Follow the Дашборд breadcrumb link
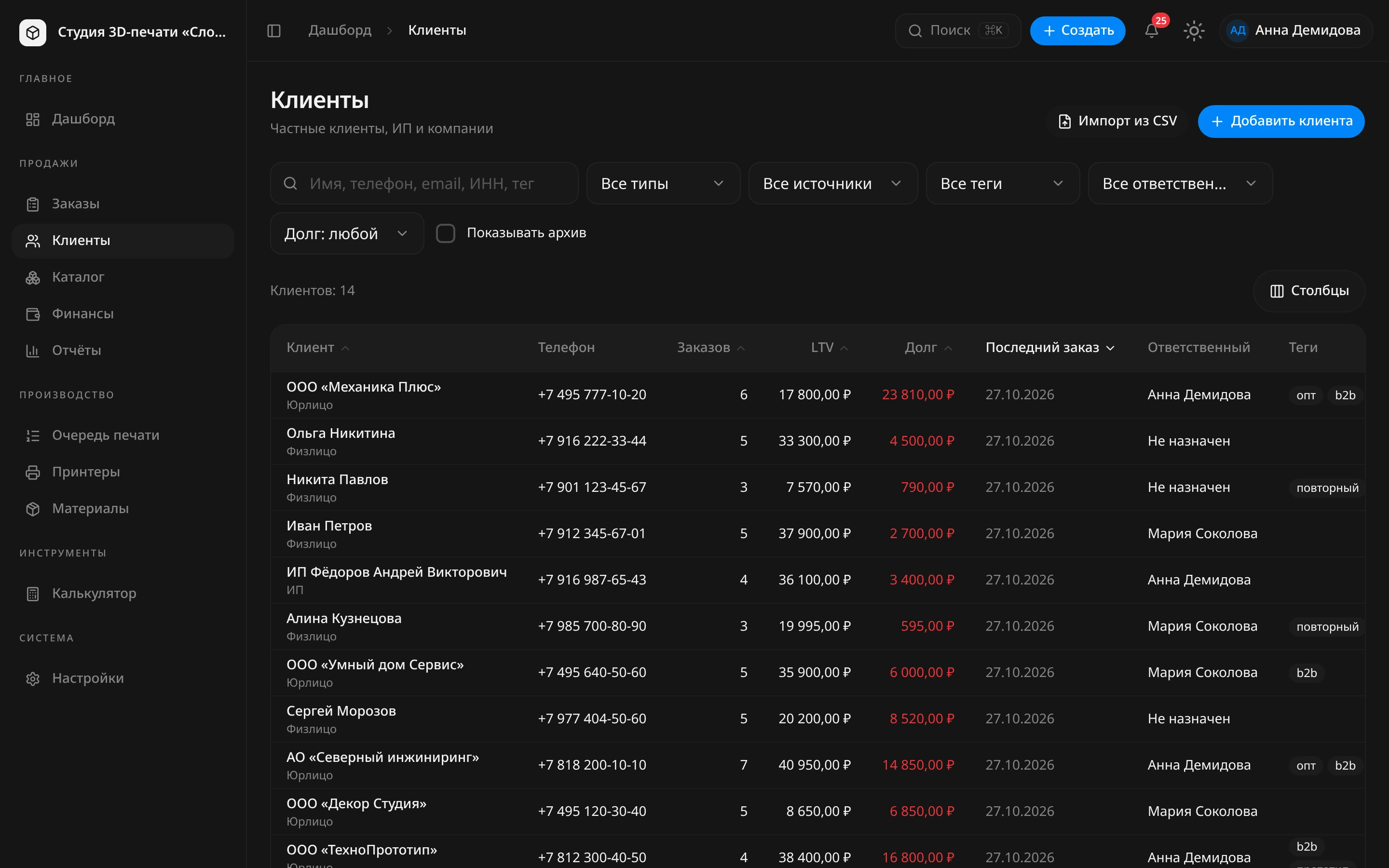Viewport: 1389px width, 868px height. coord(340,30)
